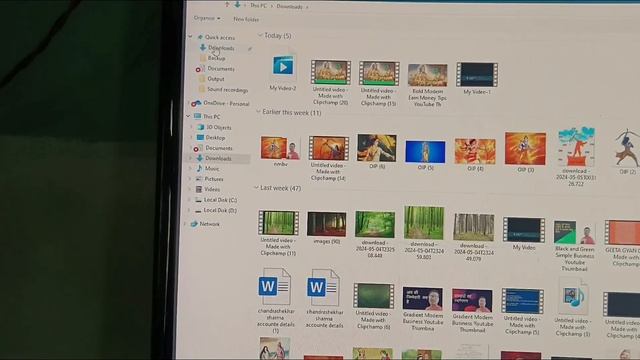Click This PC in the address bar

pyautogui.click(x=258, y=6)
